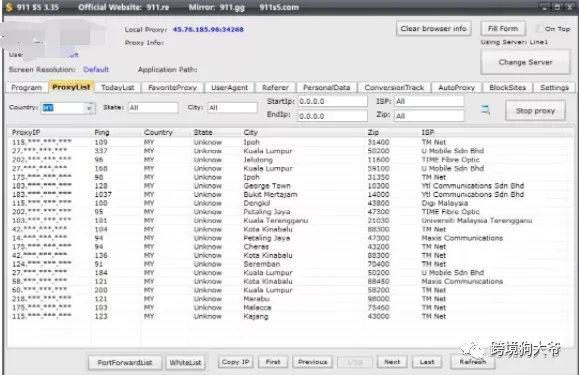Sort by the Country column header
The width and height of the screenshot is (579, 375).
[x=165, y=132]
